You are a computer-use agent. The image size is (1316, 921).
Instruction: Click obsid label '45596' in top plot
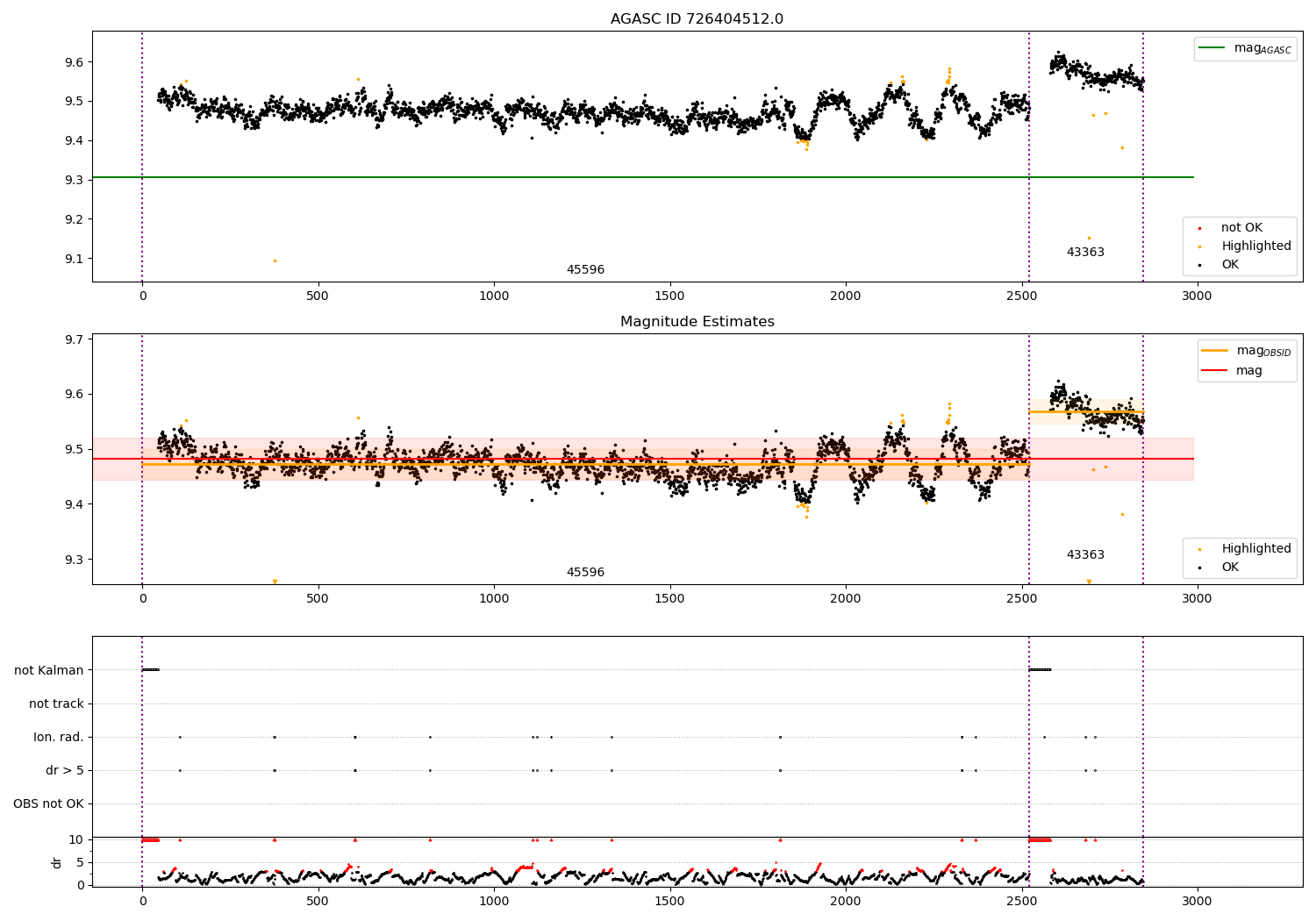click(585, 270)
